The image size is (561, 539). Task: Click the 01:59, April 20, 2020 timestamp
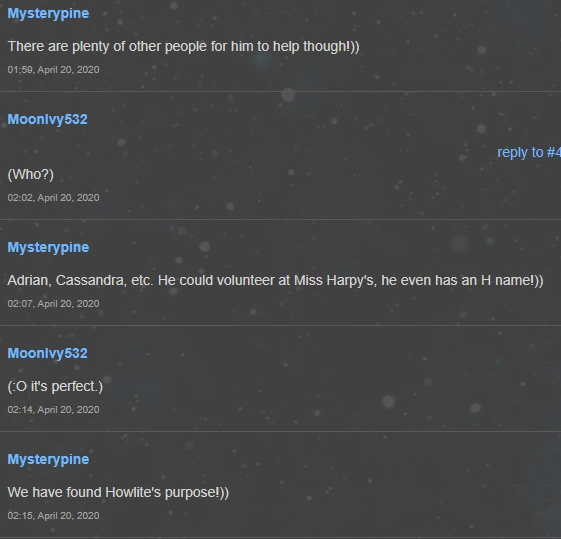point(53,70)
